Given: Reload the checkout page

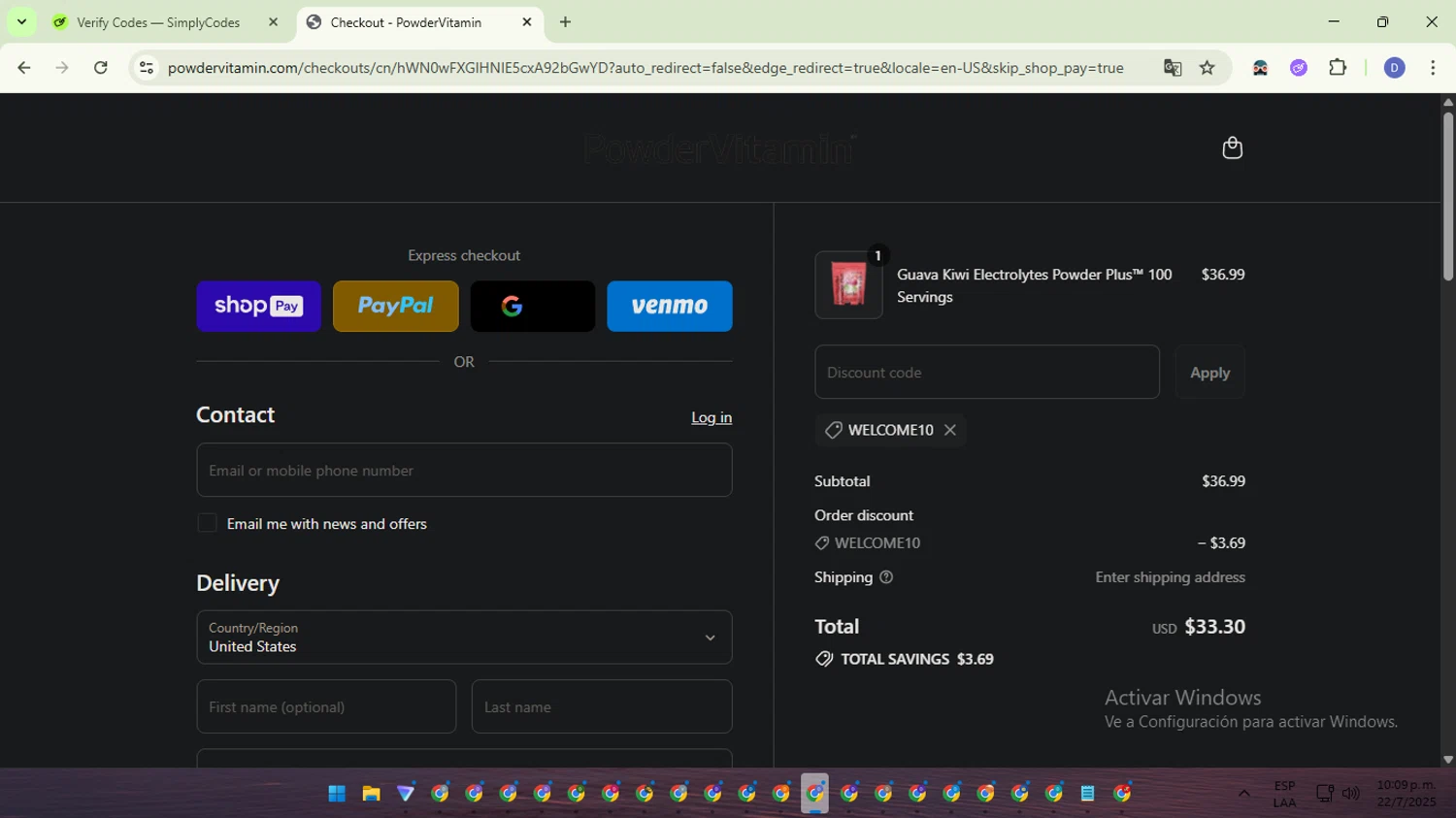Looking at the screenshot, I should click(101, 68).
